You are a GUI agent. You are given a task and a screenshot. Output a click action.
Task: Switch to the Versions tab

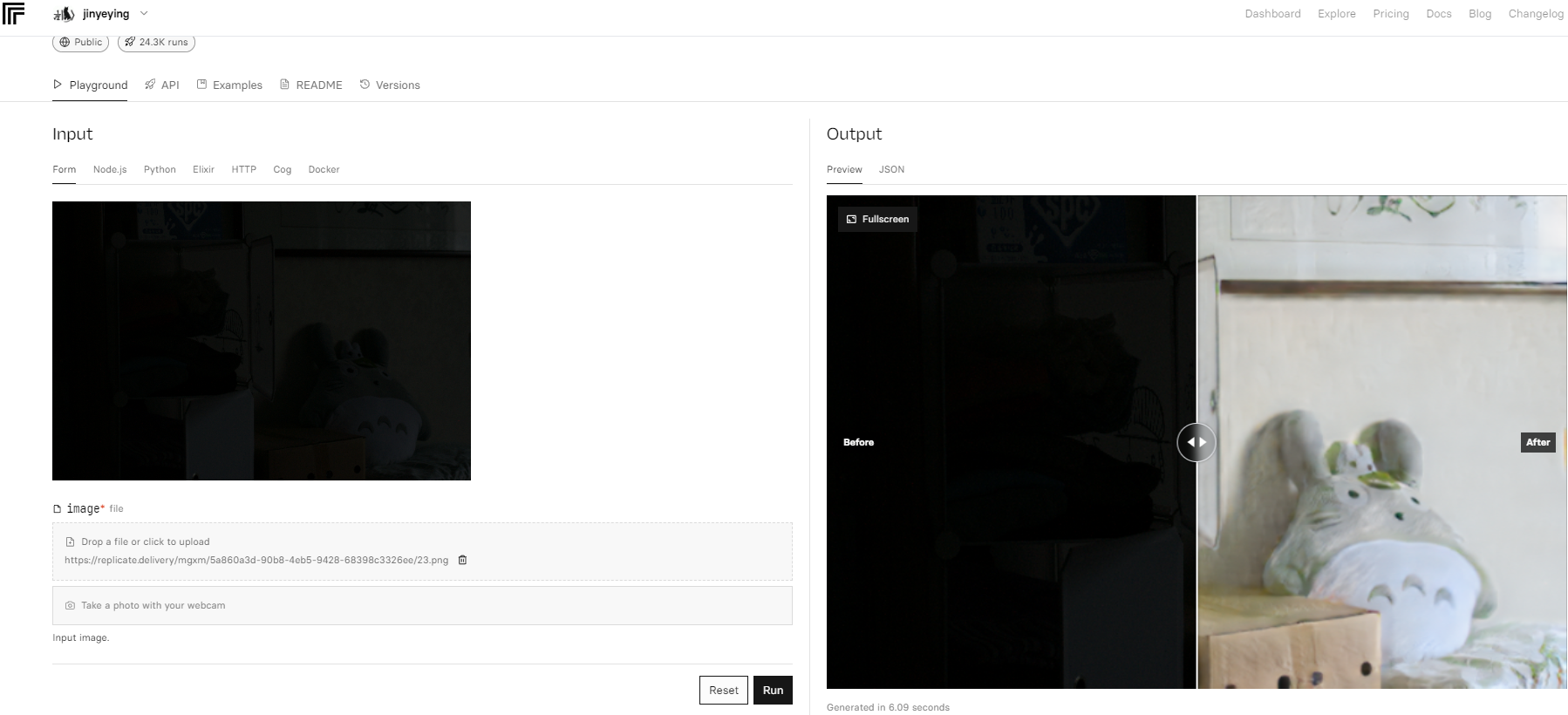[390, 85]
